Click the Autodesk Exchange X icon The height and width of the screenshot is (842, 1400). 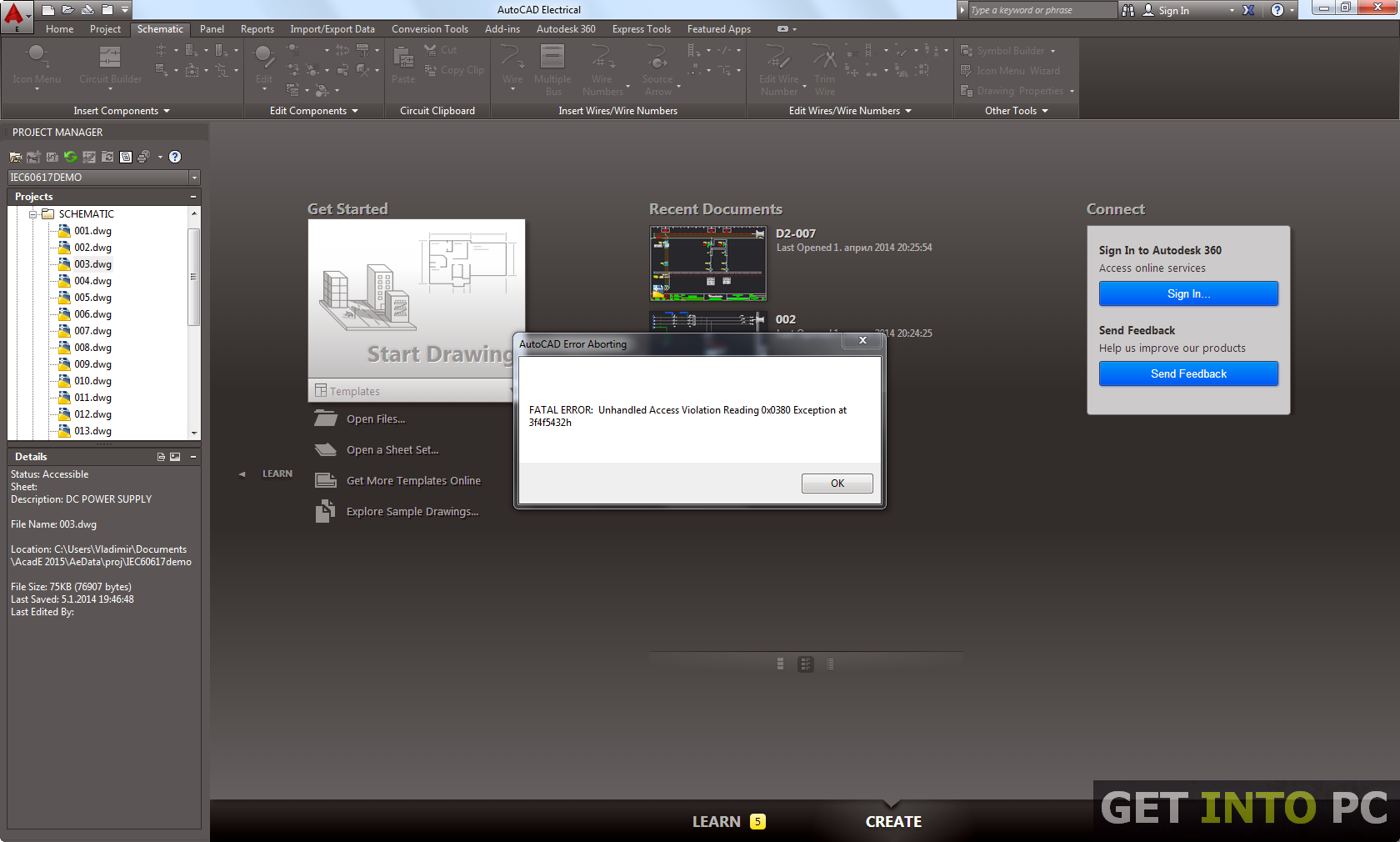tap(1248, 10)
